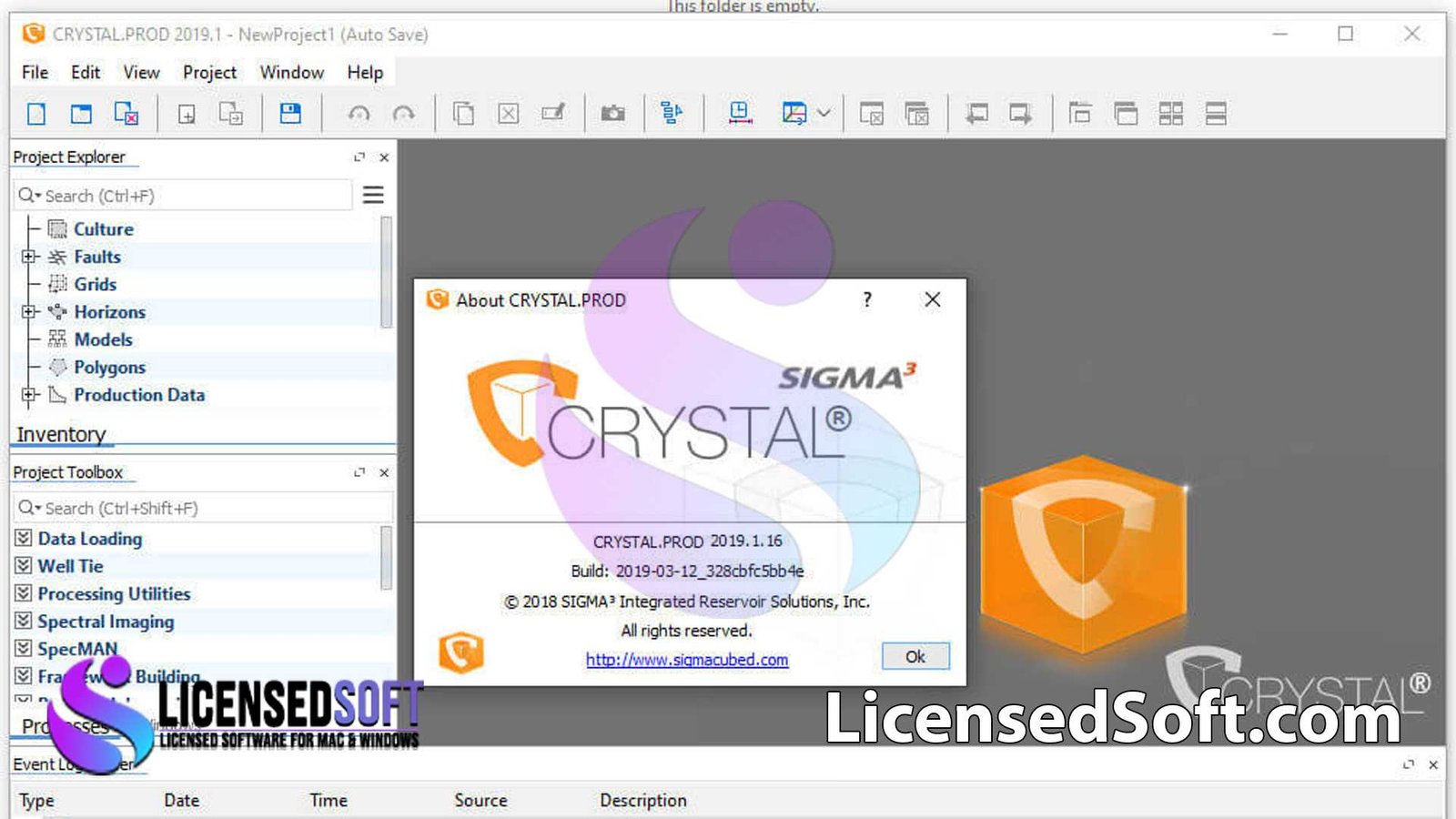Click the blue tree alignment toolbar icon
The width and height of the screenshot is (1456, 819).
tap(672, 114)
